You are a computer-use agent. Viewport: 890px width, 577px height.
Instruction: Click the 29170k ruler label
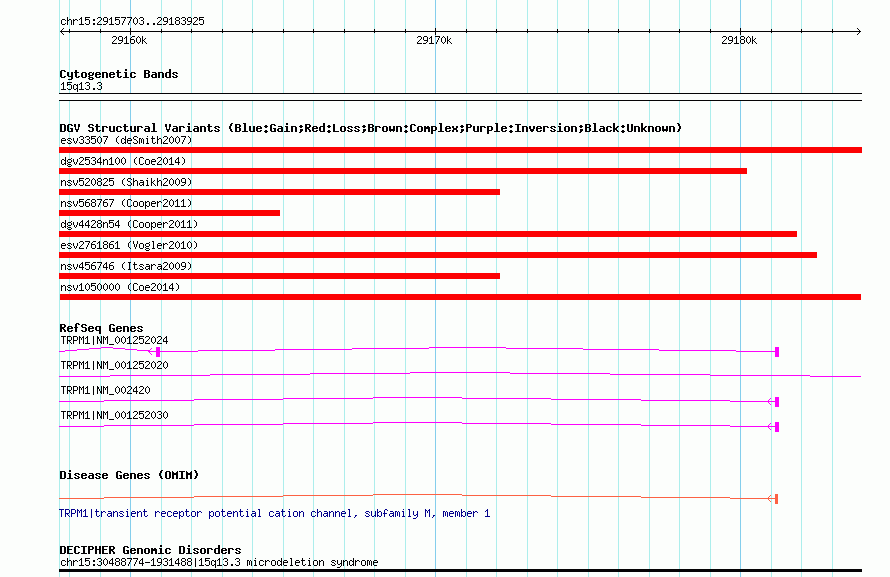pyautogui.click(x=434, y=40)
